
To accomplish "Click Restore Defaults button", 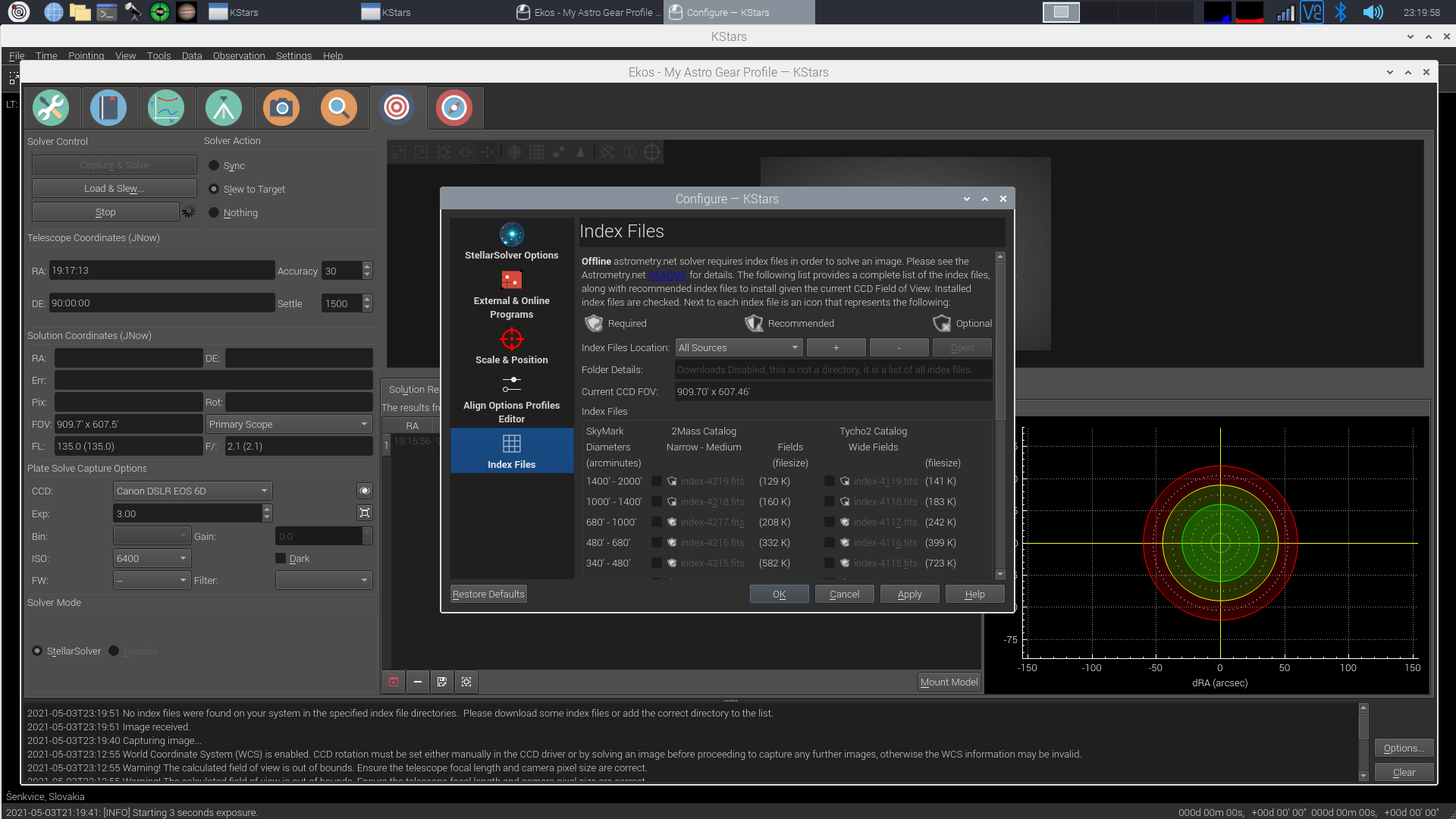I will (x=488, y=594).
